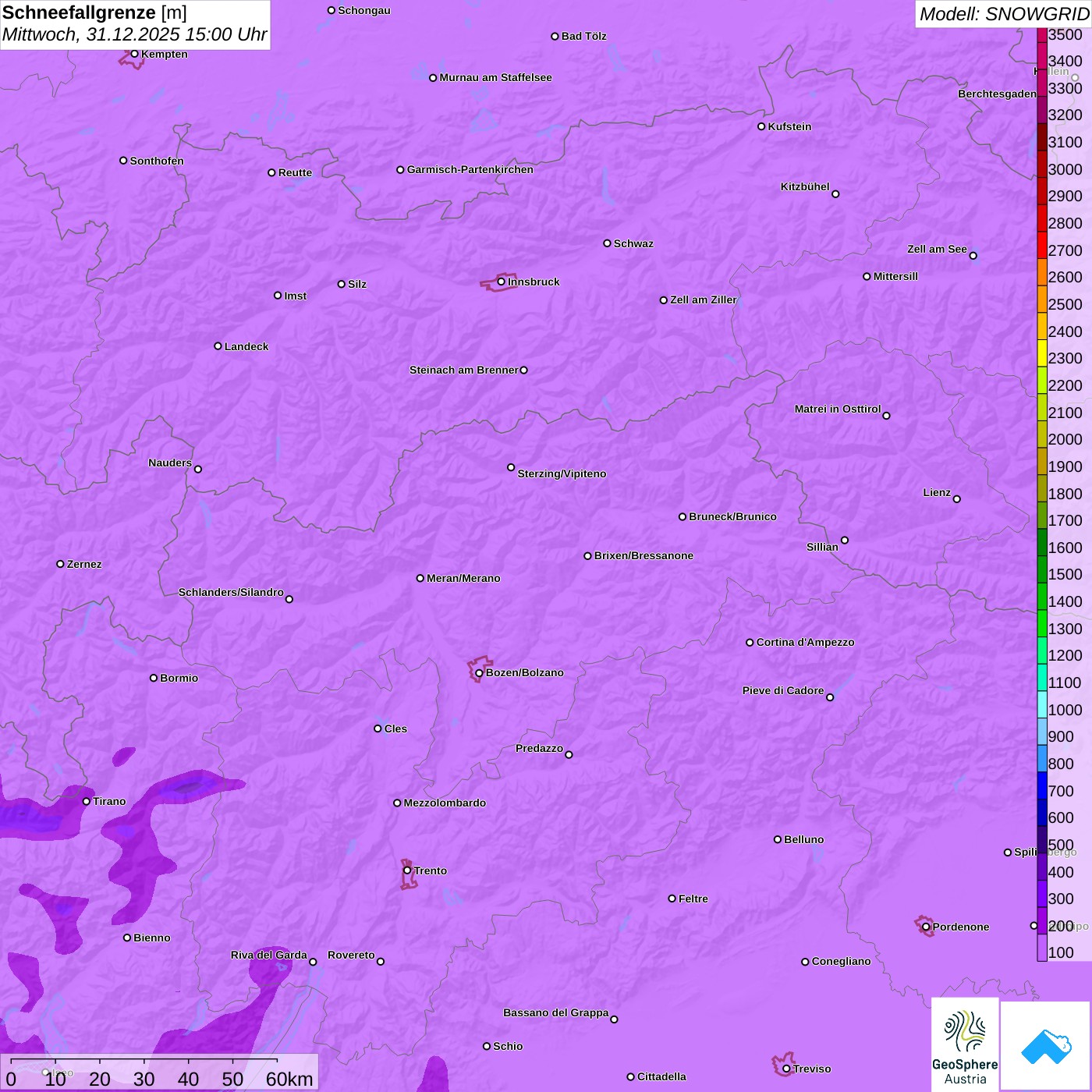This screenshot has height=1092, width=1092.
Task: Click the Mezzolombardo label
Action: point(445,803)
